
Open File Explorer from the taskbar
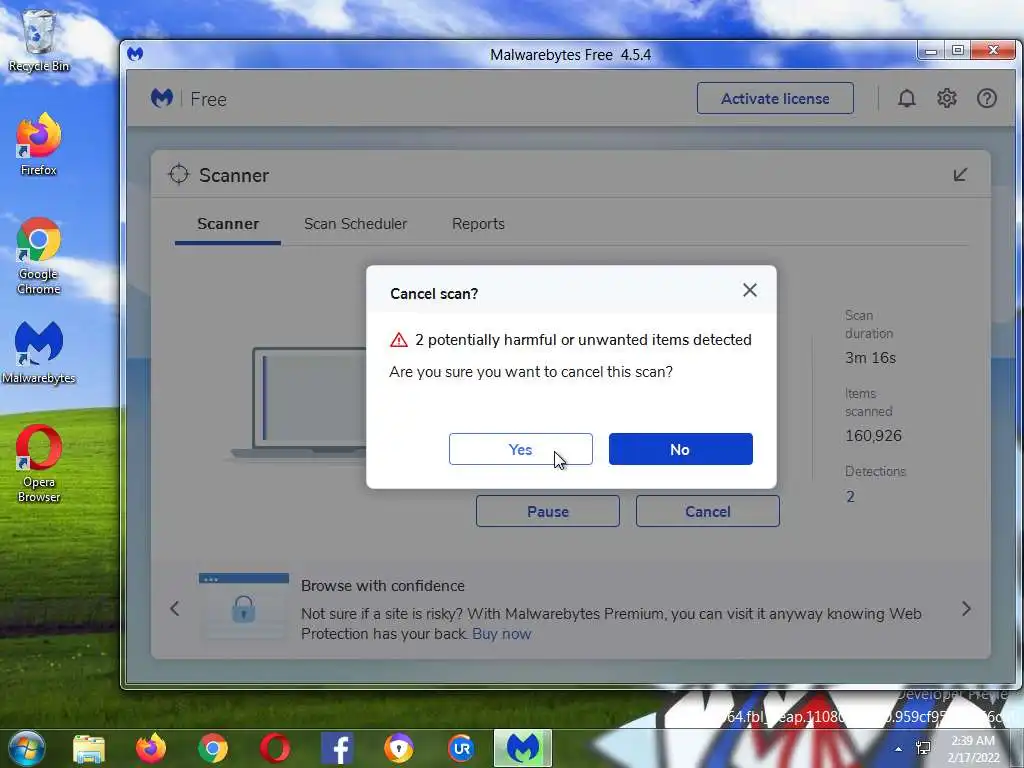tap(89, 748)
